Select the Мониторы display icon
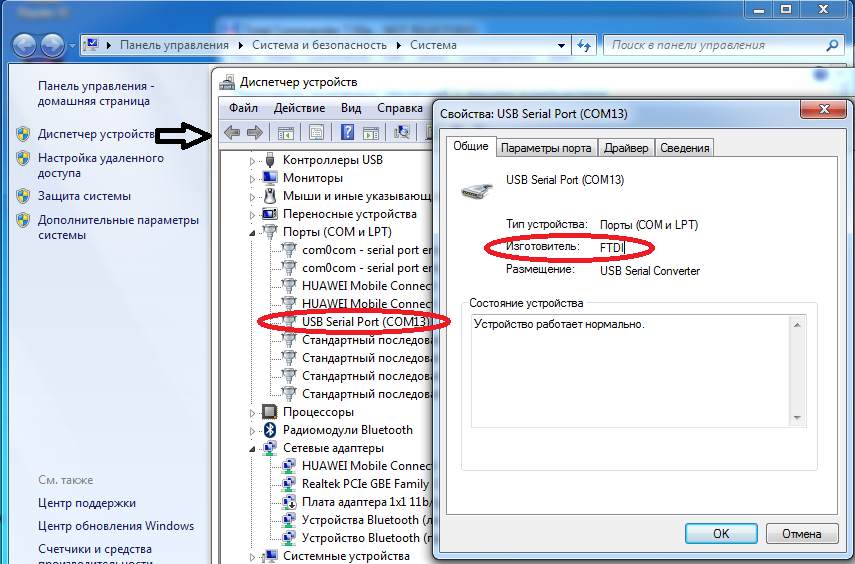The height and width of the screenshot is (564, 855). [x=269, y=178]
